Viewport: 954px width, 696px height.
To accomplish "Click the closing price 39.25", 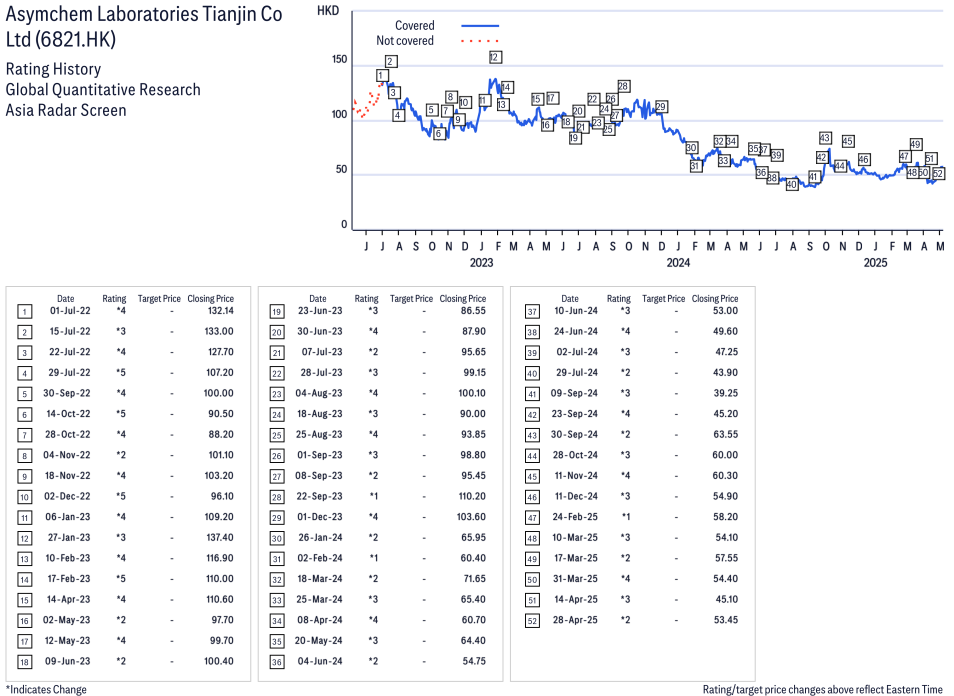I will coord(726,394).
